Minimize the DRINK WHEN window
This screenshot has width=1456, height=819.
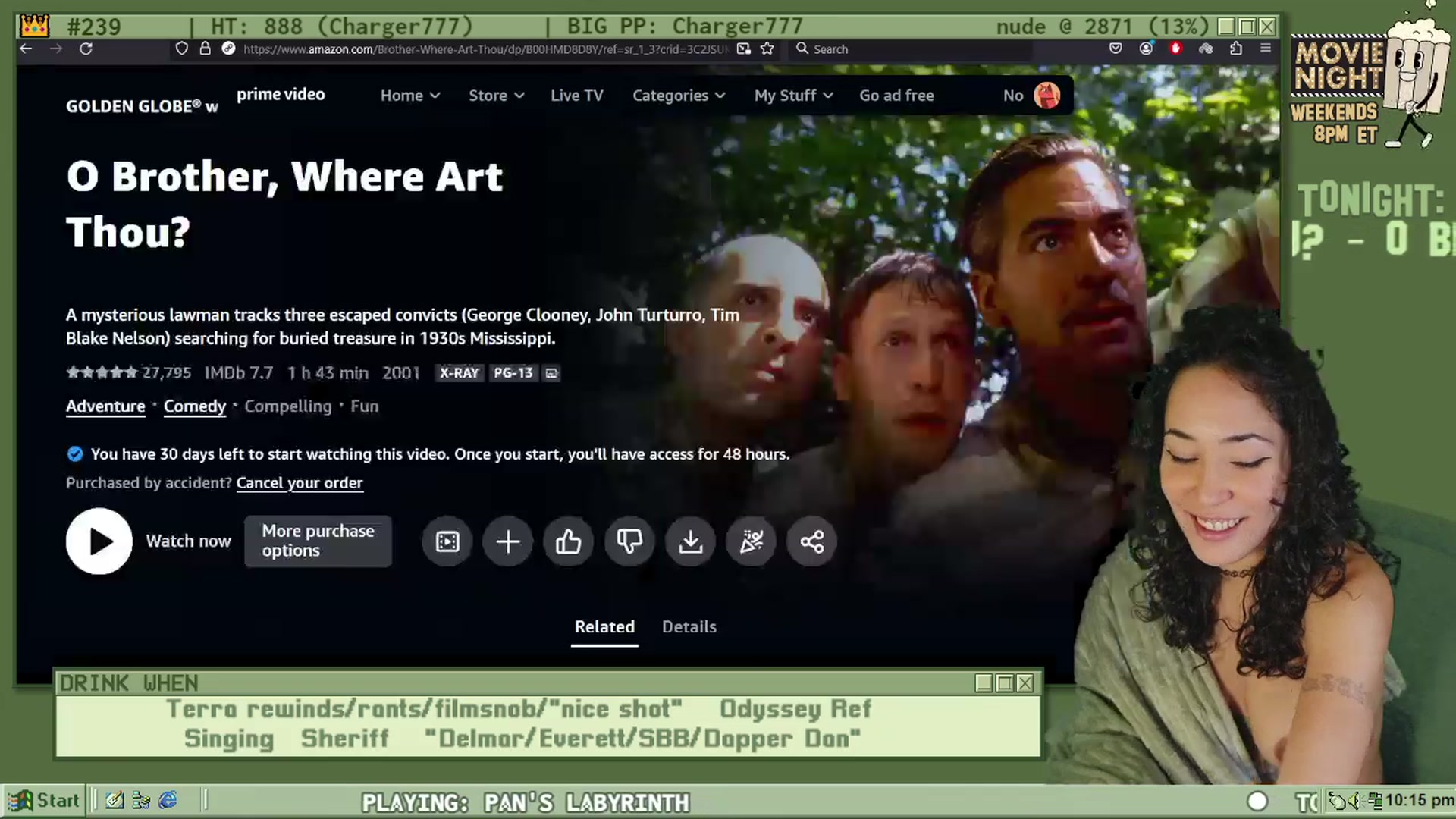pos(984,684)
